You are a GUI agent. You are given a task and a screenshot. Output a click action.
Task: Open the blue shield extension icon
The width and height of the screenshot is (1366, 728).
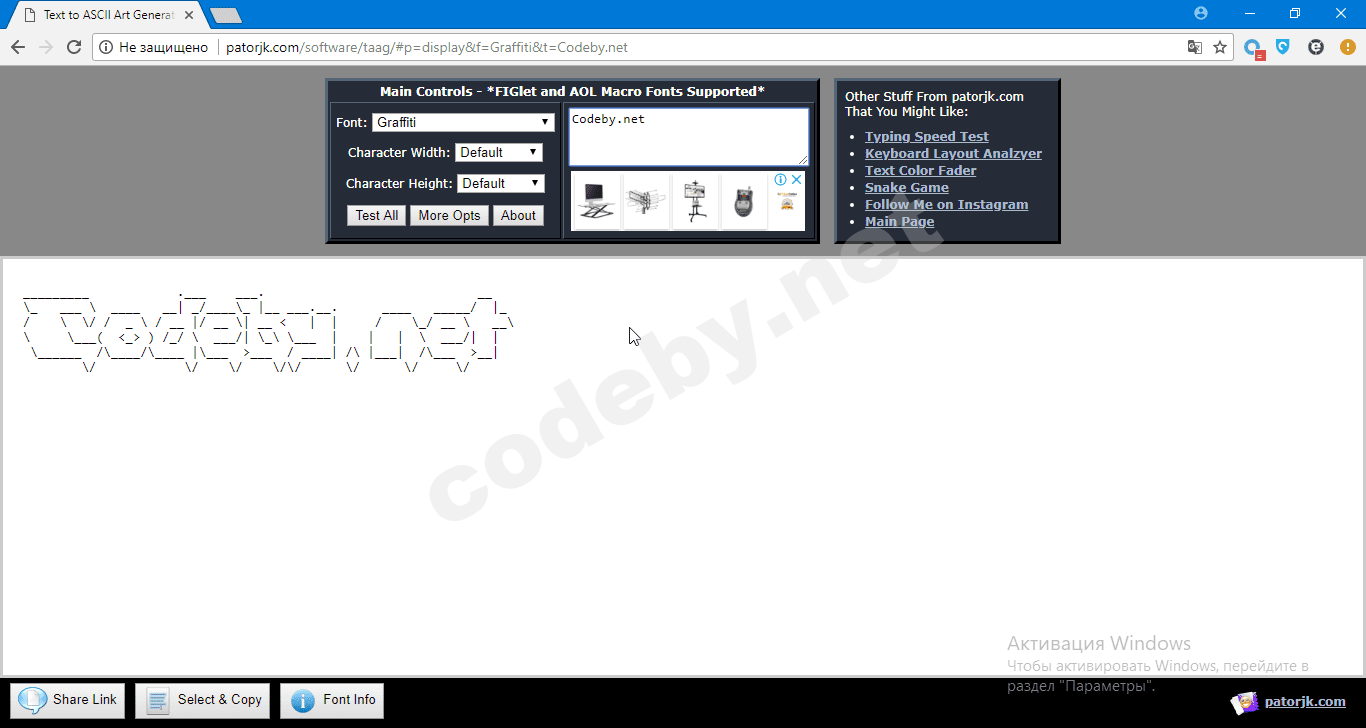coord(1283,47)
